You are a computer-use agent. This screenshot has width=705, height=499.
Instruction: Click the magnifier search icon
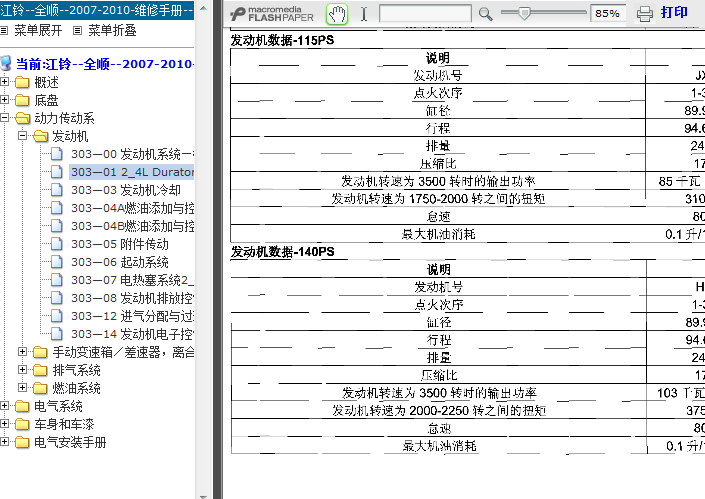[485, 14]
